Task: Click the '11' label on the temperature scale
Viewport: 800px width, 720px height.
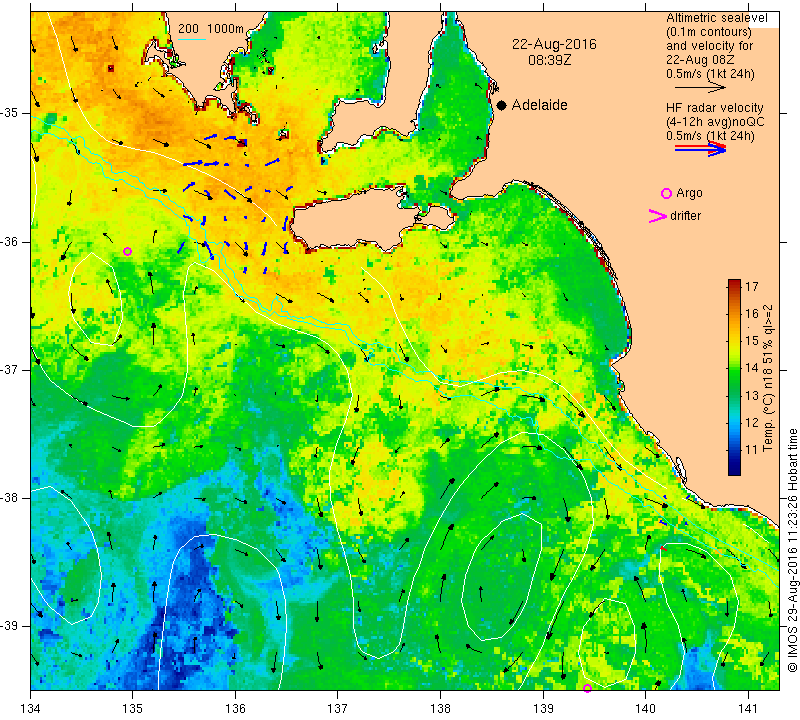Action: (752, 450)
